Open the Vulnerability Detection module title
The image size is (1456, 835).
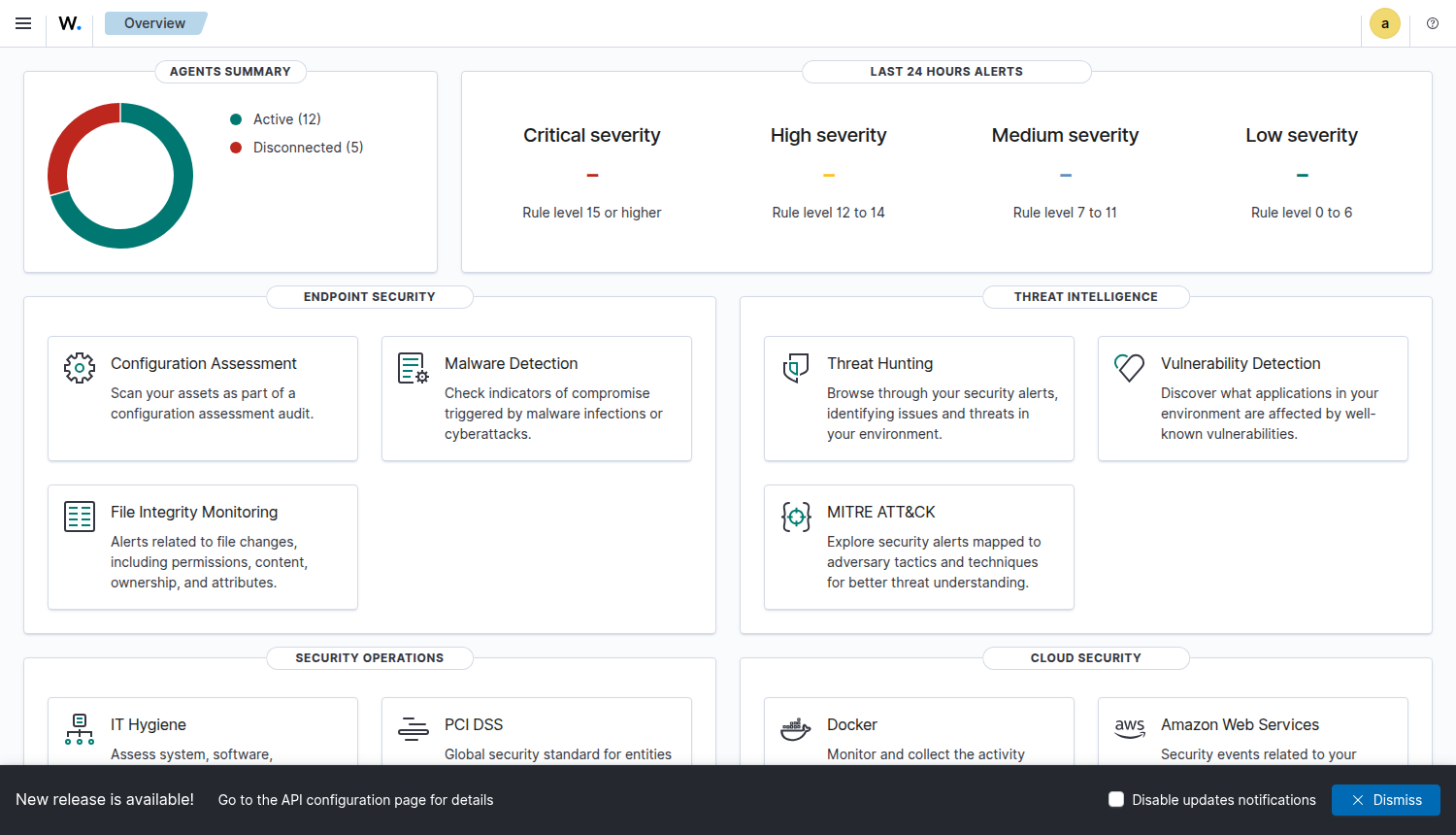tap(1241, 363)
